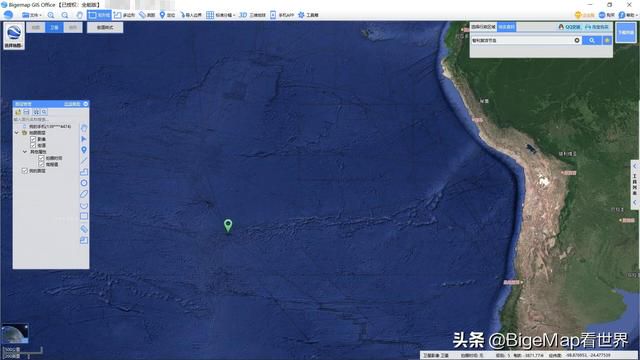This screenshot has width=640, height=360.
Task: Uncheck the first layer checkbox under map layers
Action: tap(33, 139)
